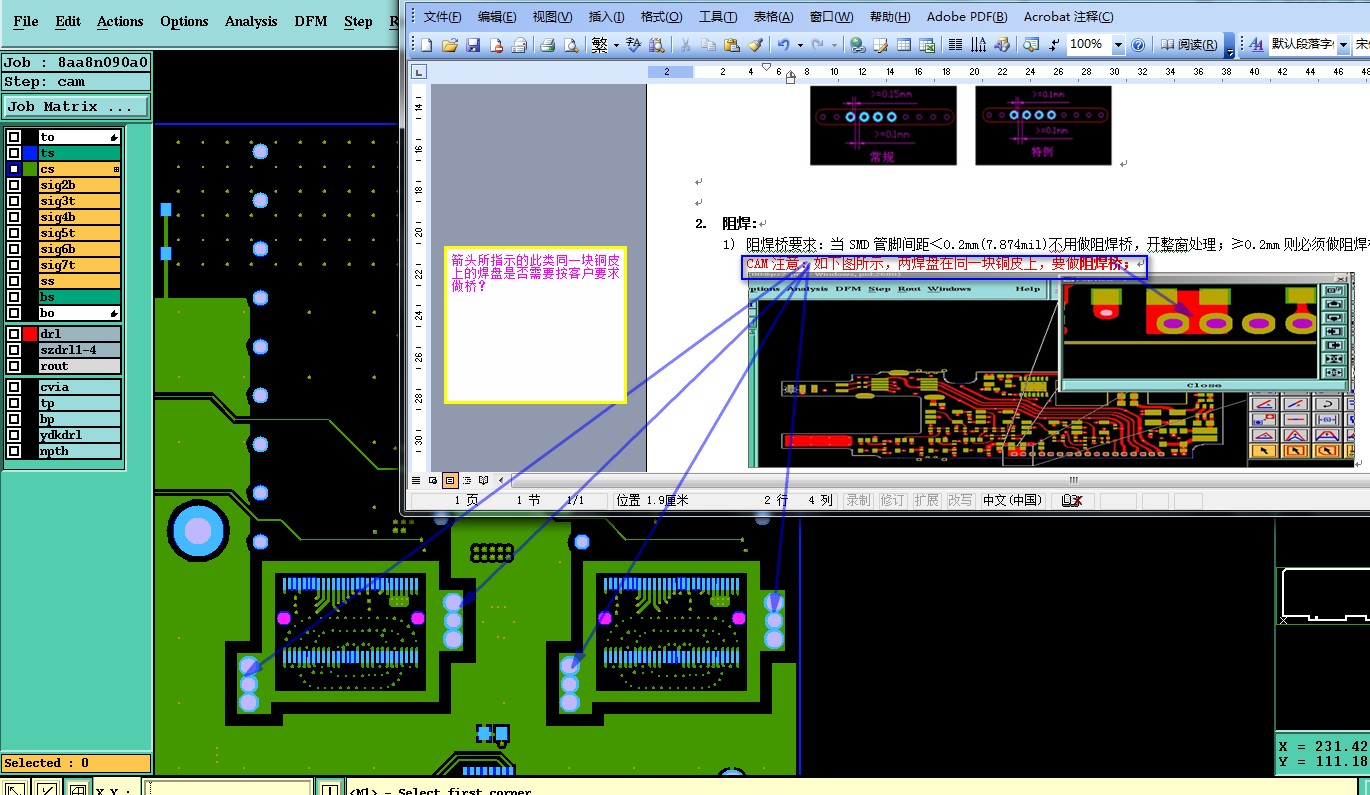Expand the toolbar options chevron after 阅读
Screen dimensions: 1370x795
tap(1229, 45)
